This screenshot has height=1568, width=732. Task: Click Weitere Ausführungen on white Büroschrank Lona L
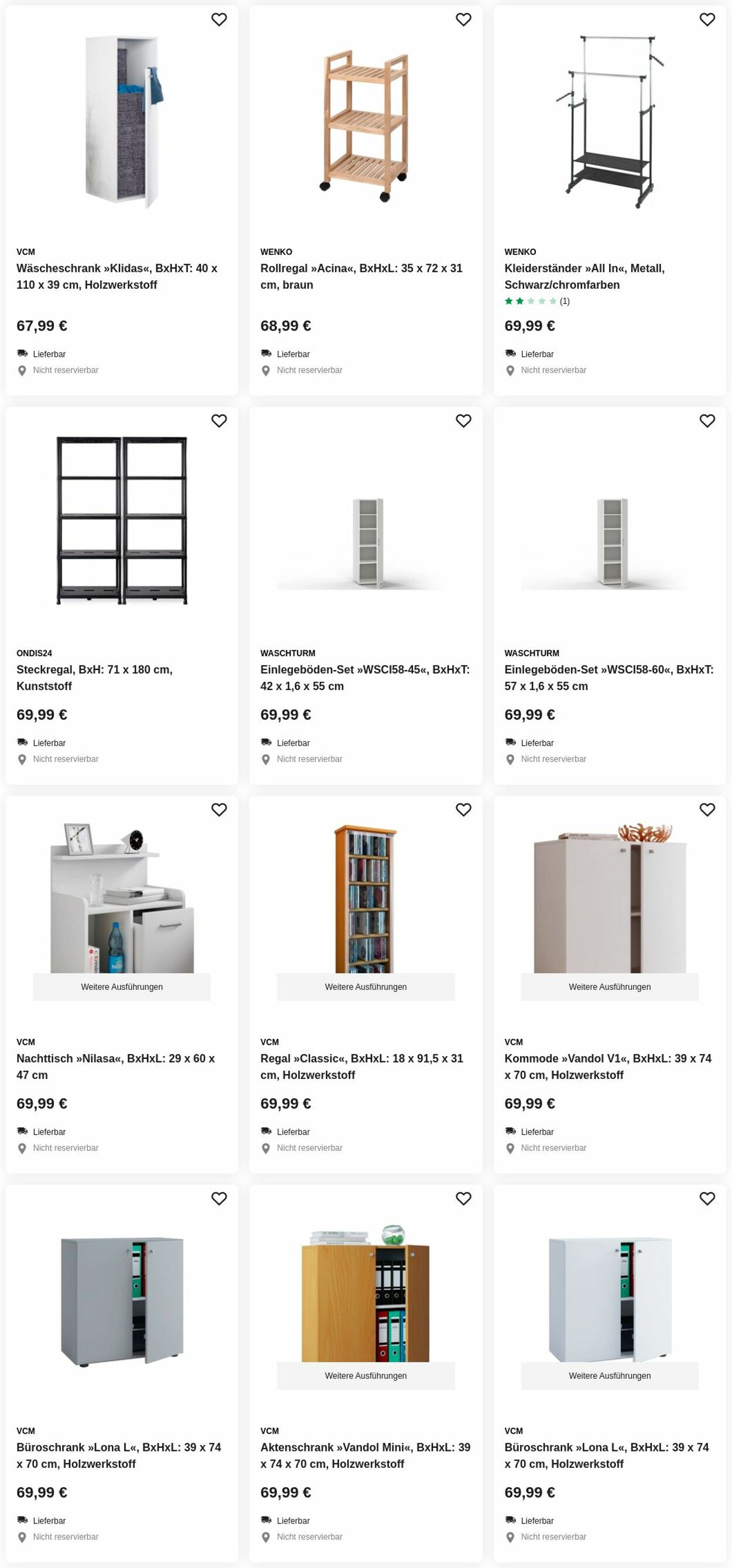coord(610,1376)
